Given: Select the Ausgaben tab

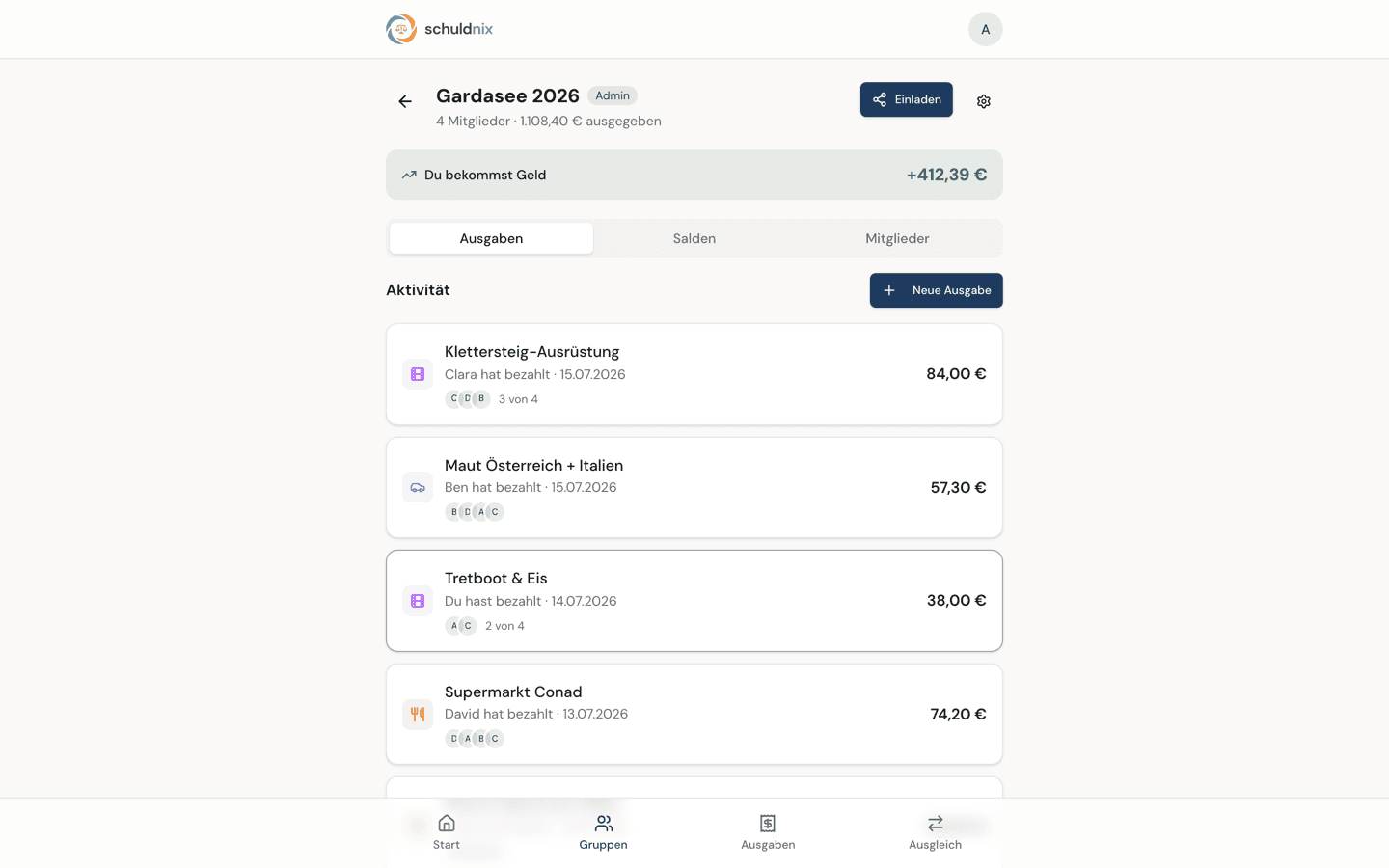Looking at the screenshot, I should [492, 238].
